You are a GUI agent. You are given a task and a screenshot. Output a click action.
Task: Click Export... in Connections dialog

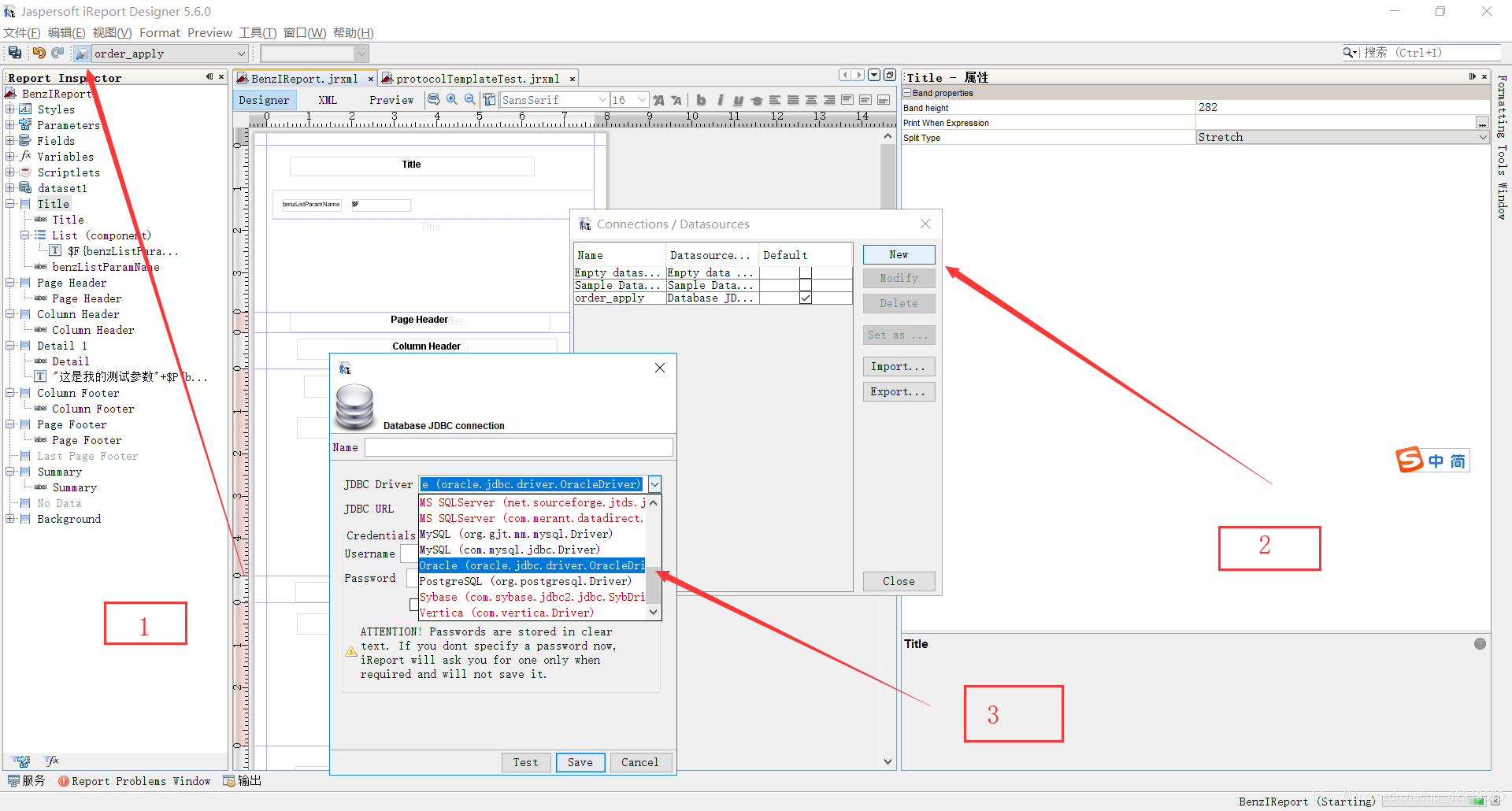pyautogui.click(x=899, y=391)
